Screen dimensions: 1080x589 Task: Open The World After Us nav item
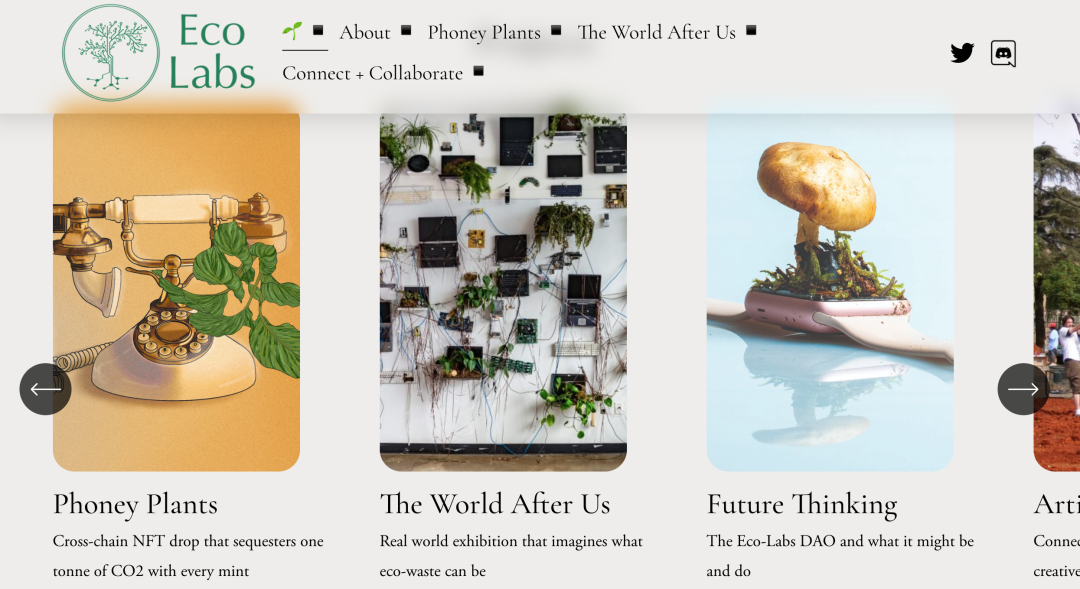(656, 32)
